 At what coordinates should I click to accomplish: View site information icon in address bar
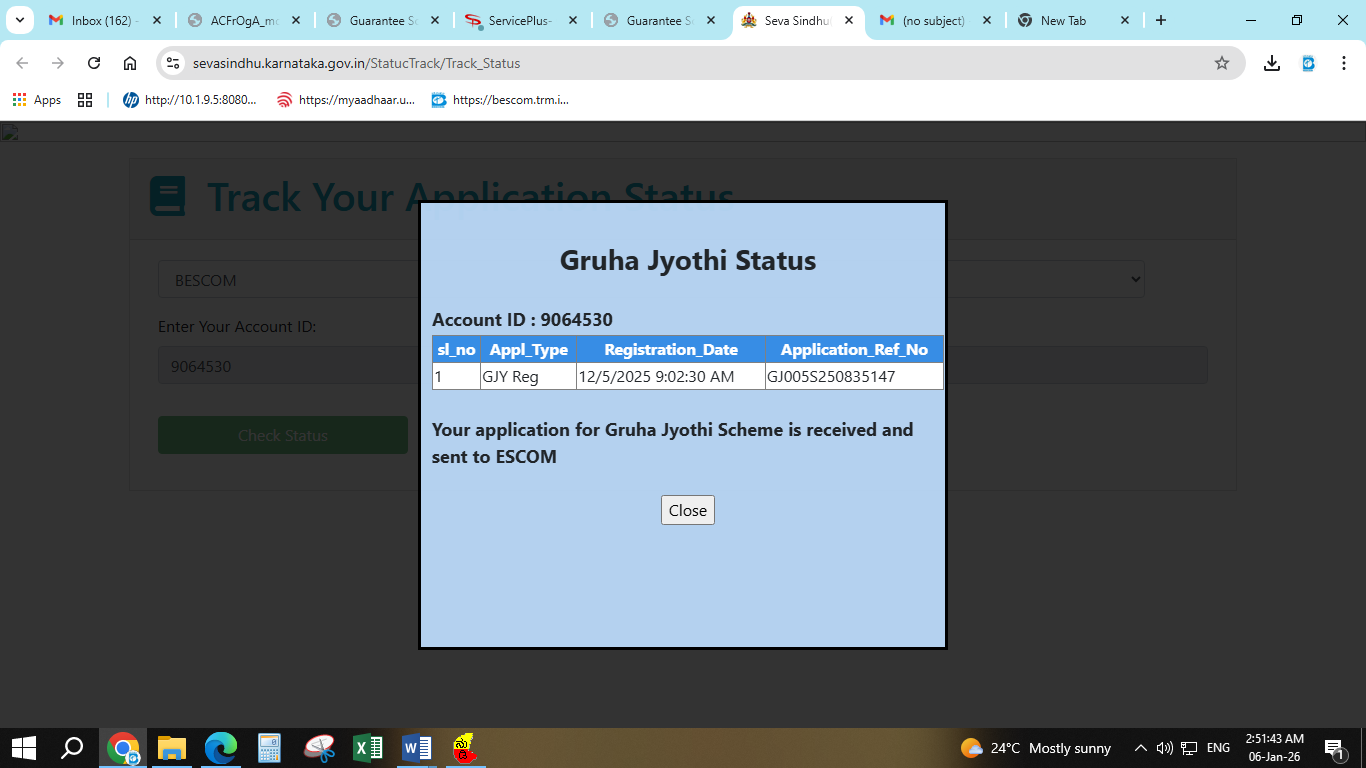pos(173,63)
